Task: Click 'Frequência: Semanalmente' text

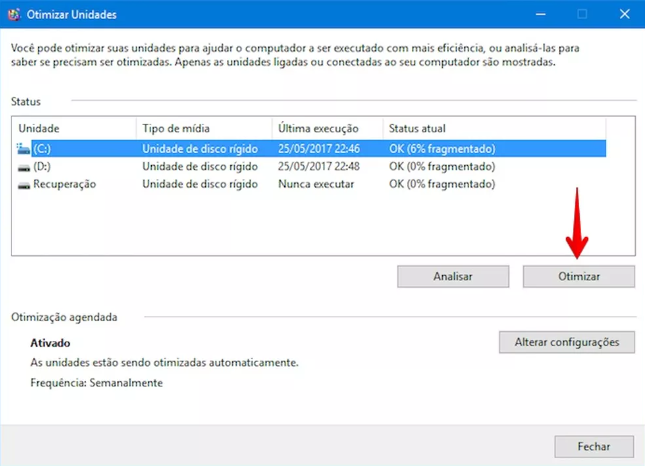Action: point(97,383)
